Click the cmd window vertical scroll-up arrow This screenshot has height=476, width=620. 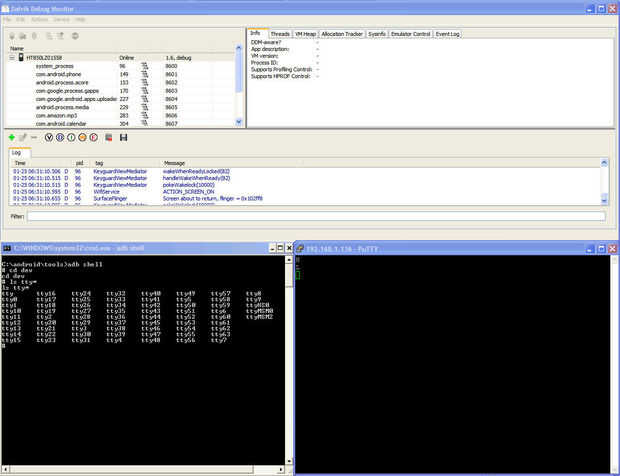pos(289,260)
